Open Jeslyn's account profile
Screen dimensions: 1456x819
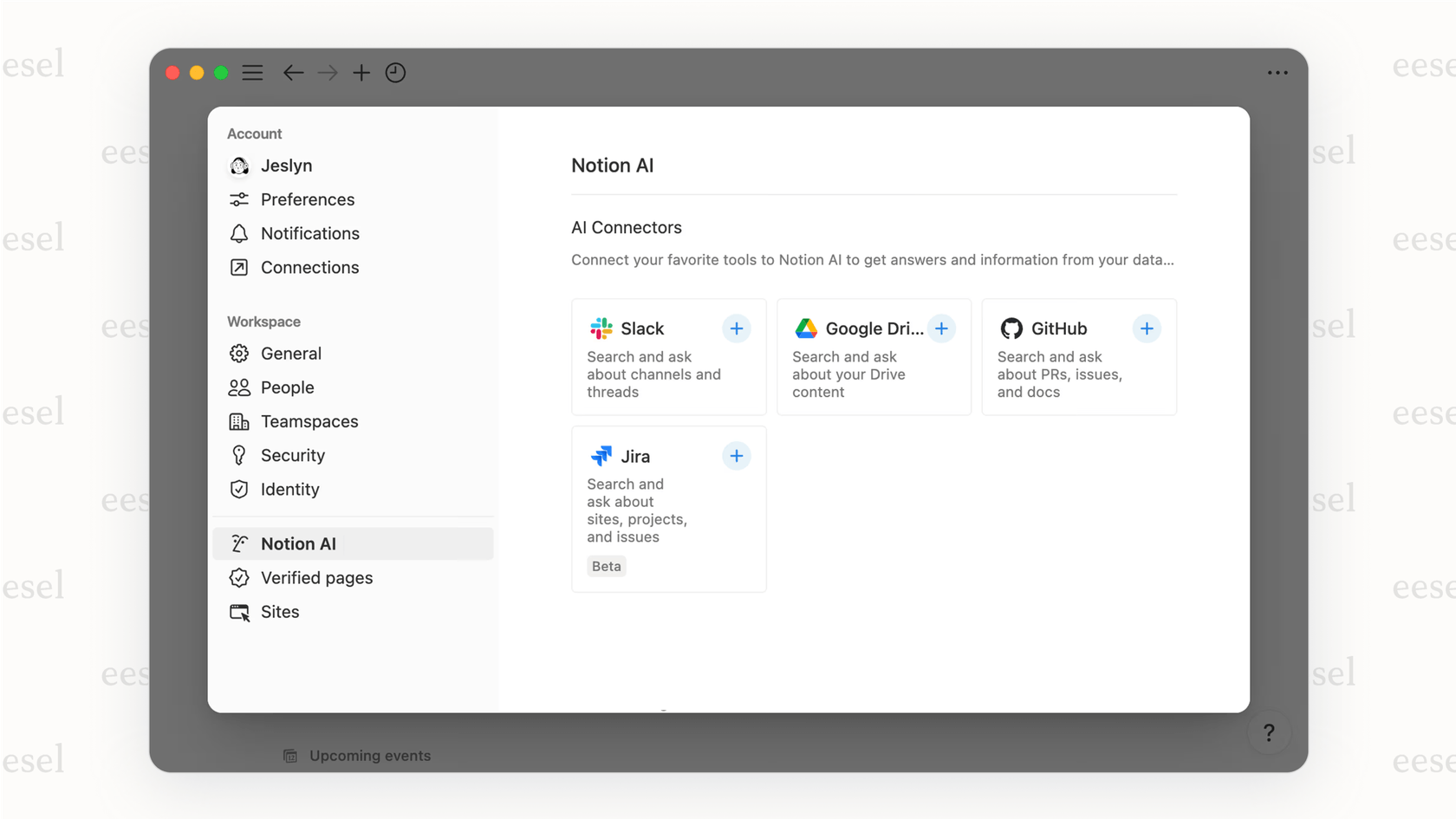point(286,166)
